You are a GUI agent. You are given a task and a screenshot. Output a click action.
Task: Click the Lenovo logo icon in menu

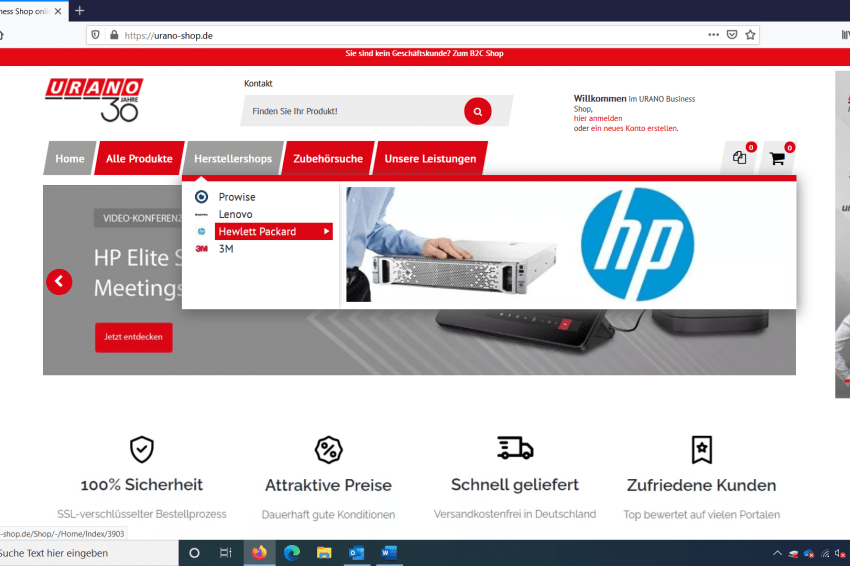coord(201,214)
